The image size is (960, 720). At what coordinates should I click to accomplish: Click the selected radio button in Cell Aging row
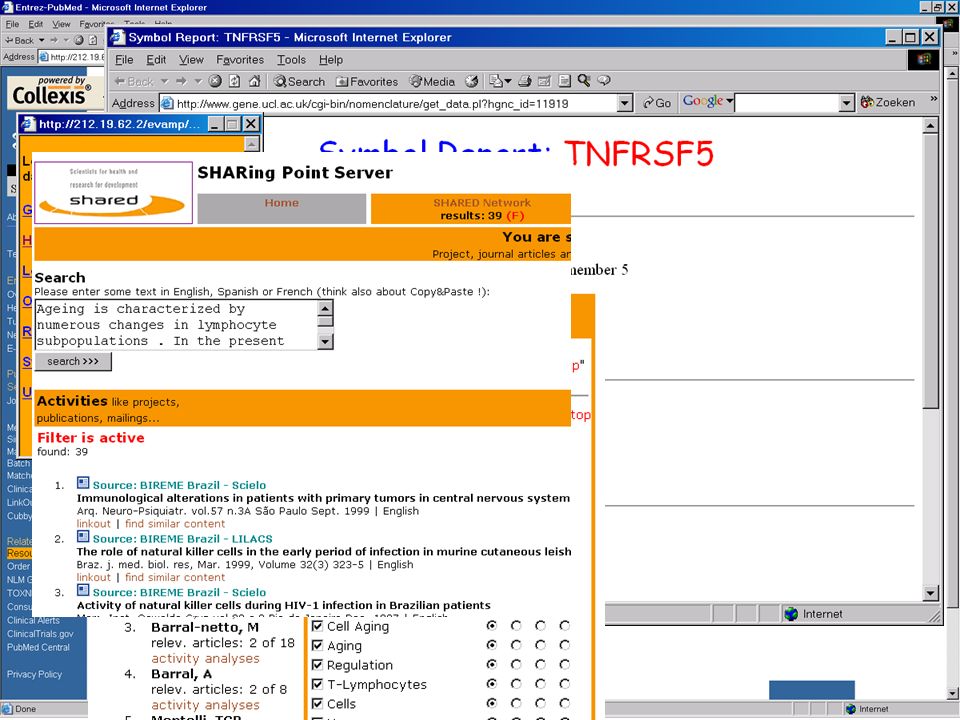pyautogui.click(x=492, y=626)
